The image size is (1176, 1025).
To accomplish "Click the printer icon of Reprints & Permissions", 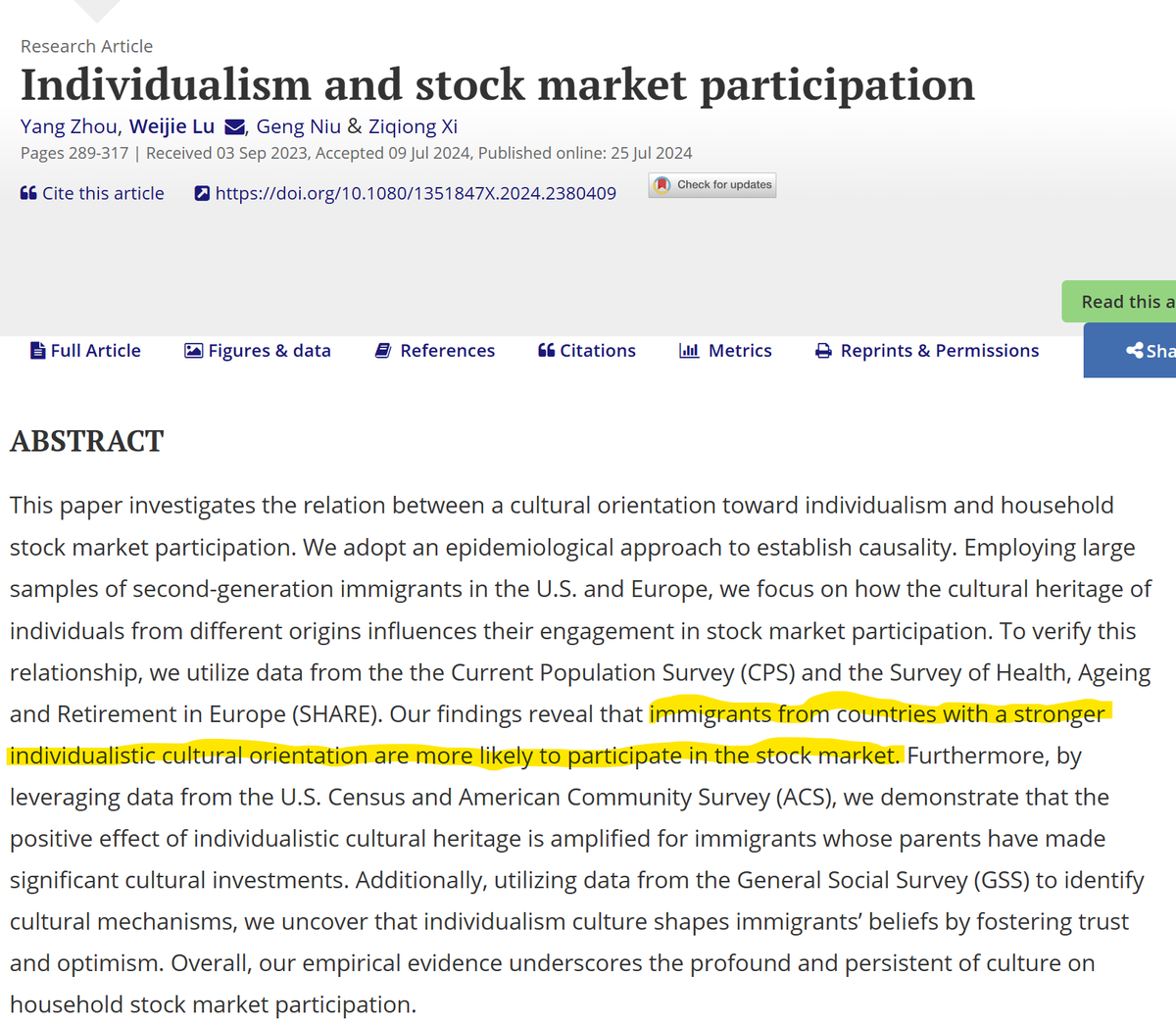I will point(824,351).
